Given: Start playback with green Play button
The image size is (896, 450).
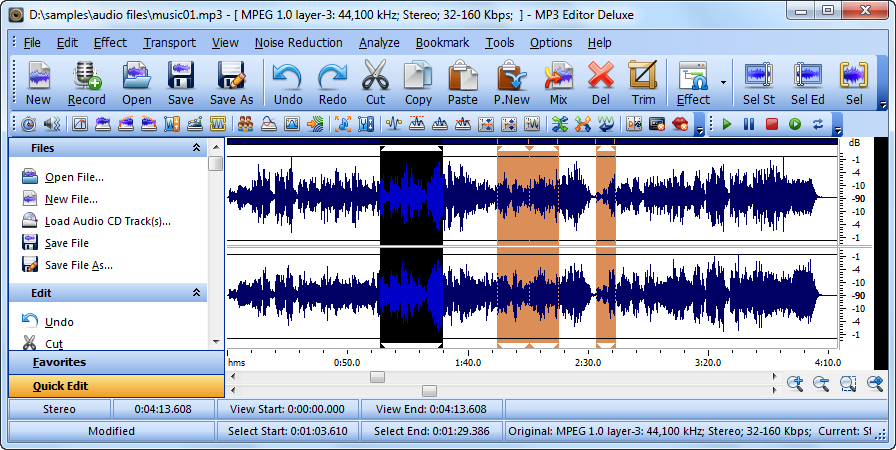Looking at the screenshot, I should 727,124.
